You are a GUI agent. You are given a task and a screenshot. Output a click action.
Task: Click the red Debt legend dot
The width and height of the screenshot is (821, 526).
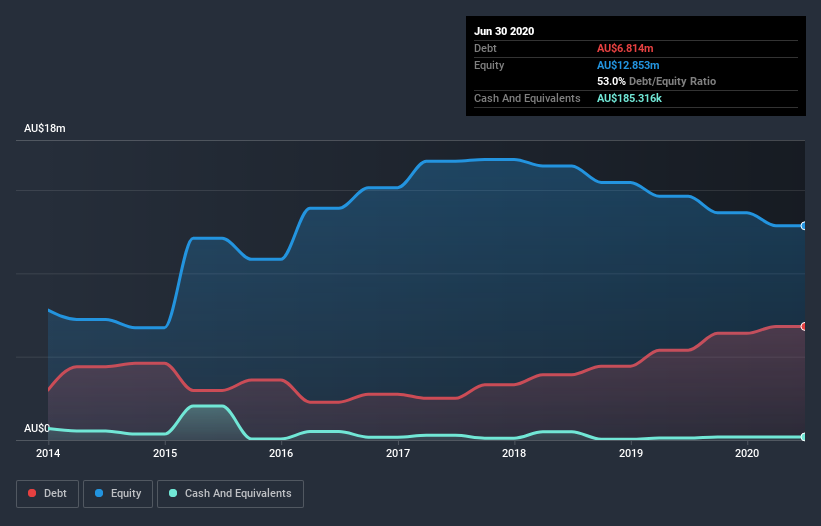32,493
